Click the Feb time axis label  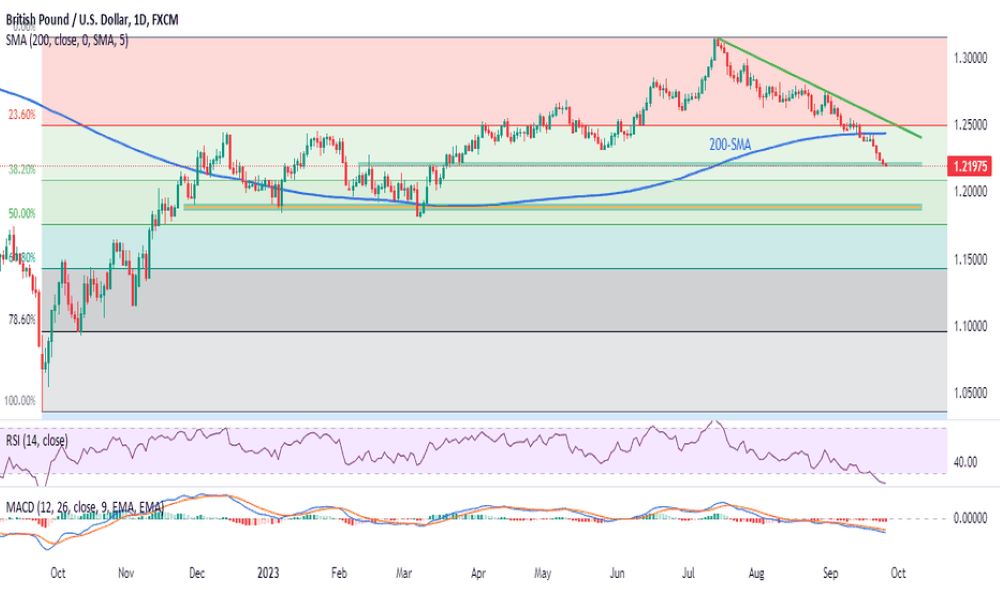click(x=339, y=573)
